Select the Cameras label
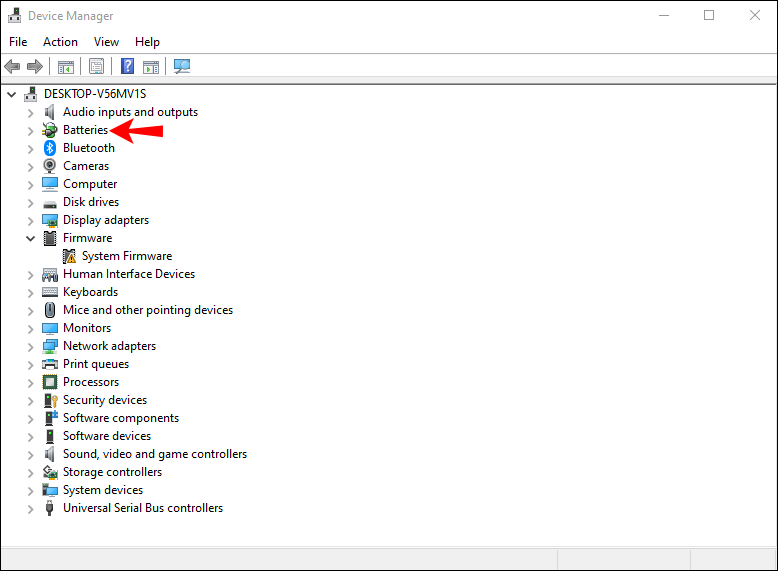This screenshot has width=778, height=571. [x=86, y=166]
